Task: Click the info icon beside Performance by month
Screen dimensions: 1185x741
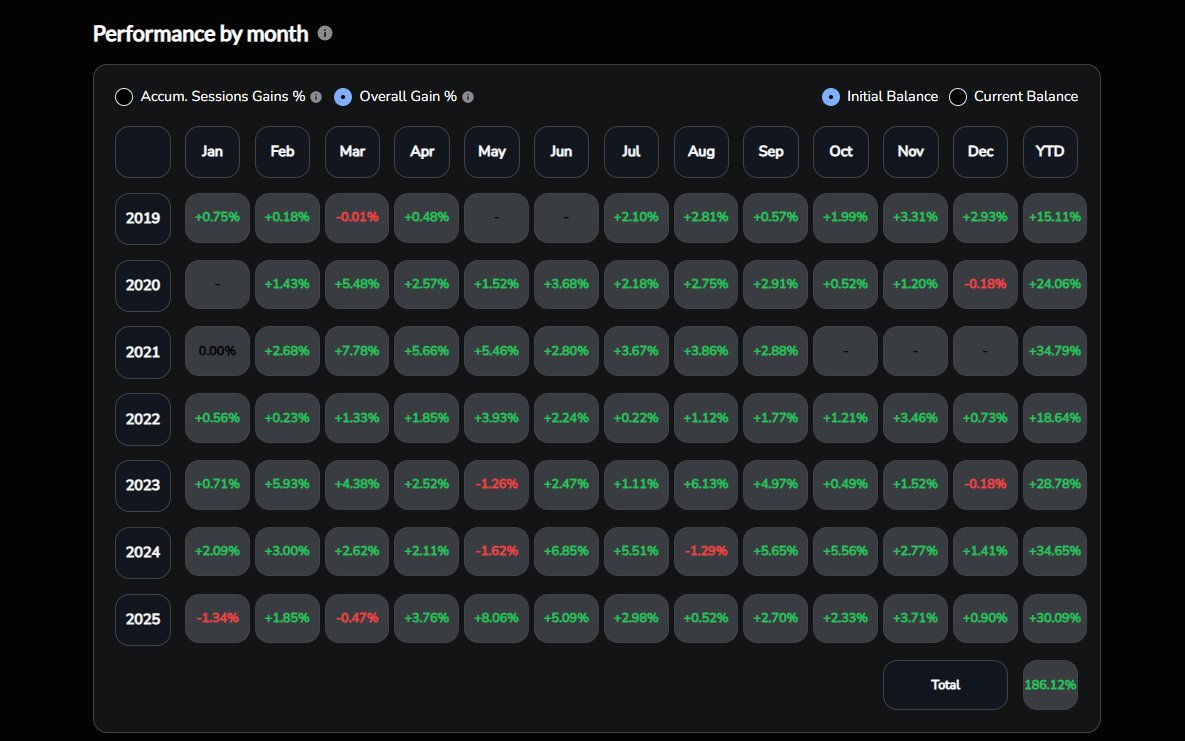Action: [x=325, y=33]
